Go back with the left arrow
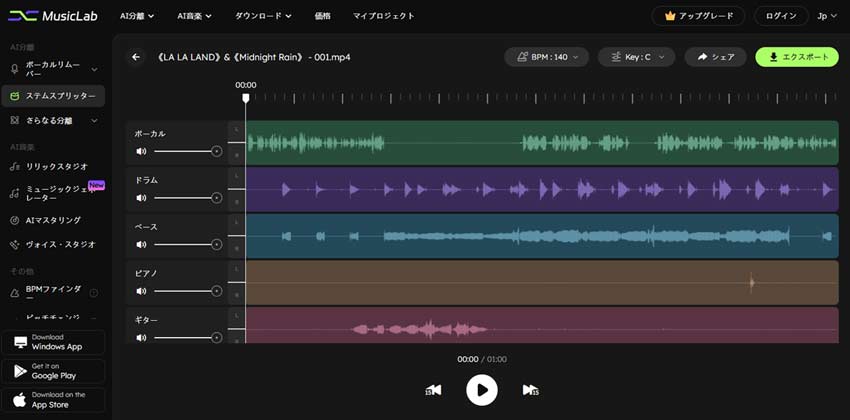The image size is (850, 420). pos(136,57)
